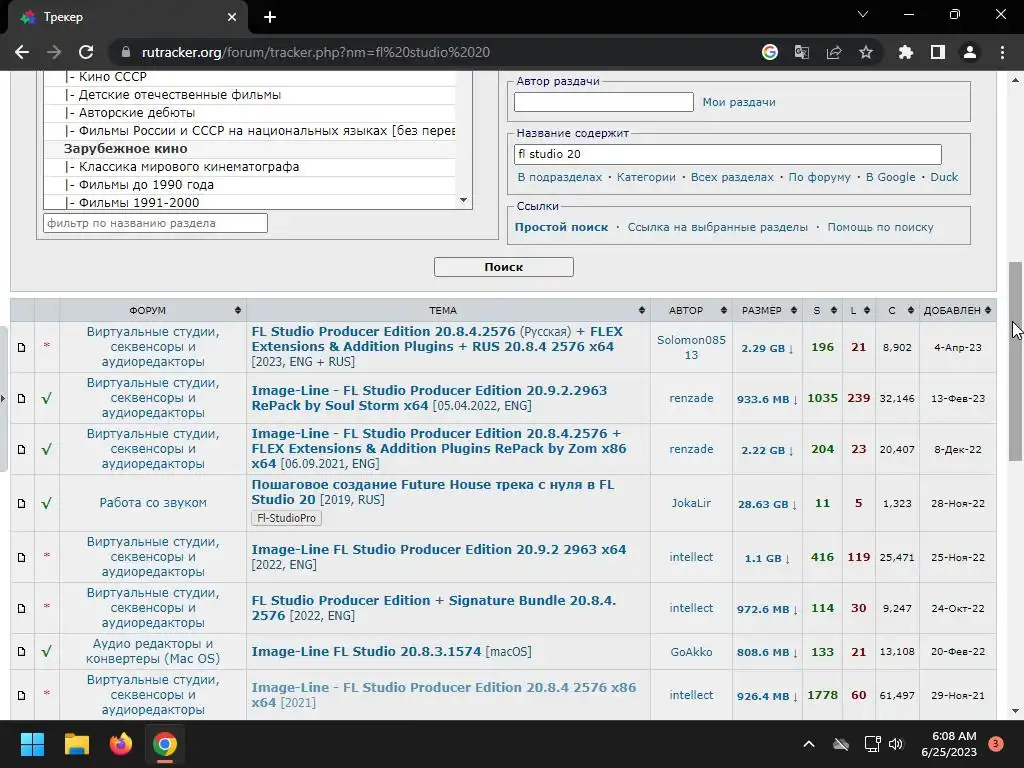Search В подразделах link
Viewport: 1024px width, 768px height.
coord(560,177)
